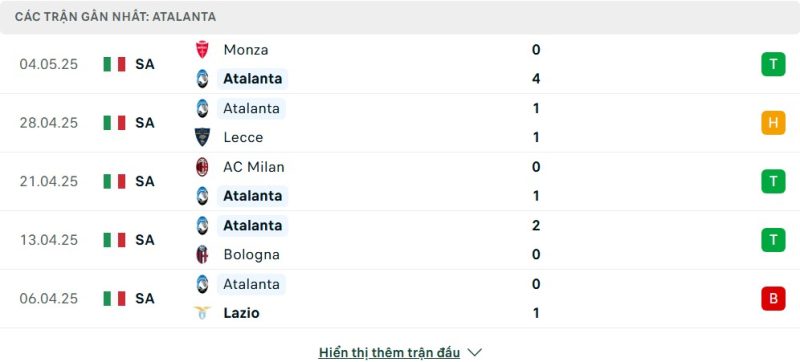Screen dimensions: 800x362
Task: Click the red B loss badge
Action: pos(773,298)
